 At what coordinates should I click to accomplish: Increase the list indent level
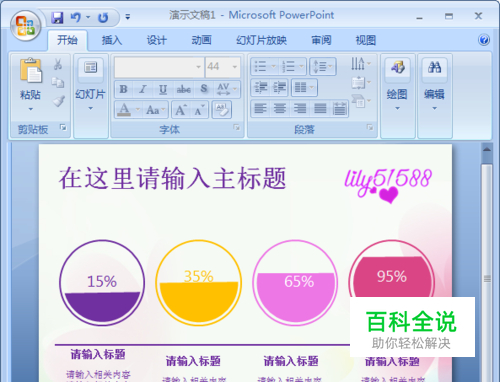[279, 88]
